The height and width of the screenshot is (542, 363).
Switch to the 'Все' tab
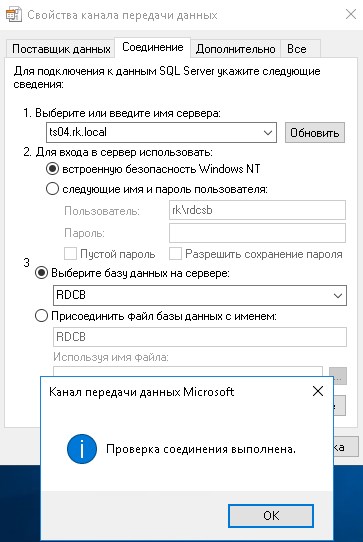point(297,49)
